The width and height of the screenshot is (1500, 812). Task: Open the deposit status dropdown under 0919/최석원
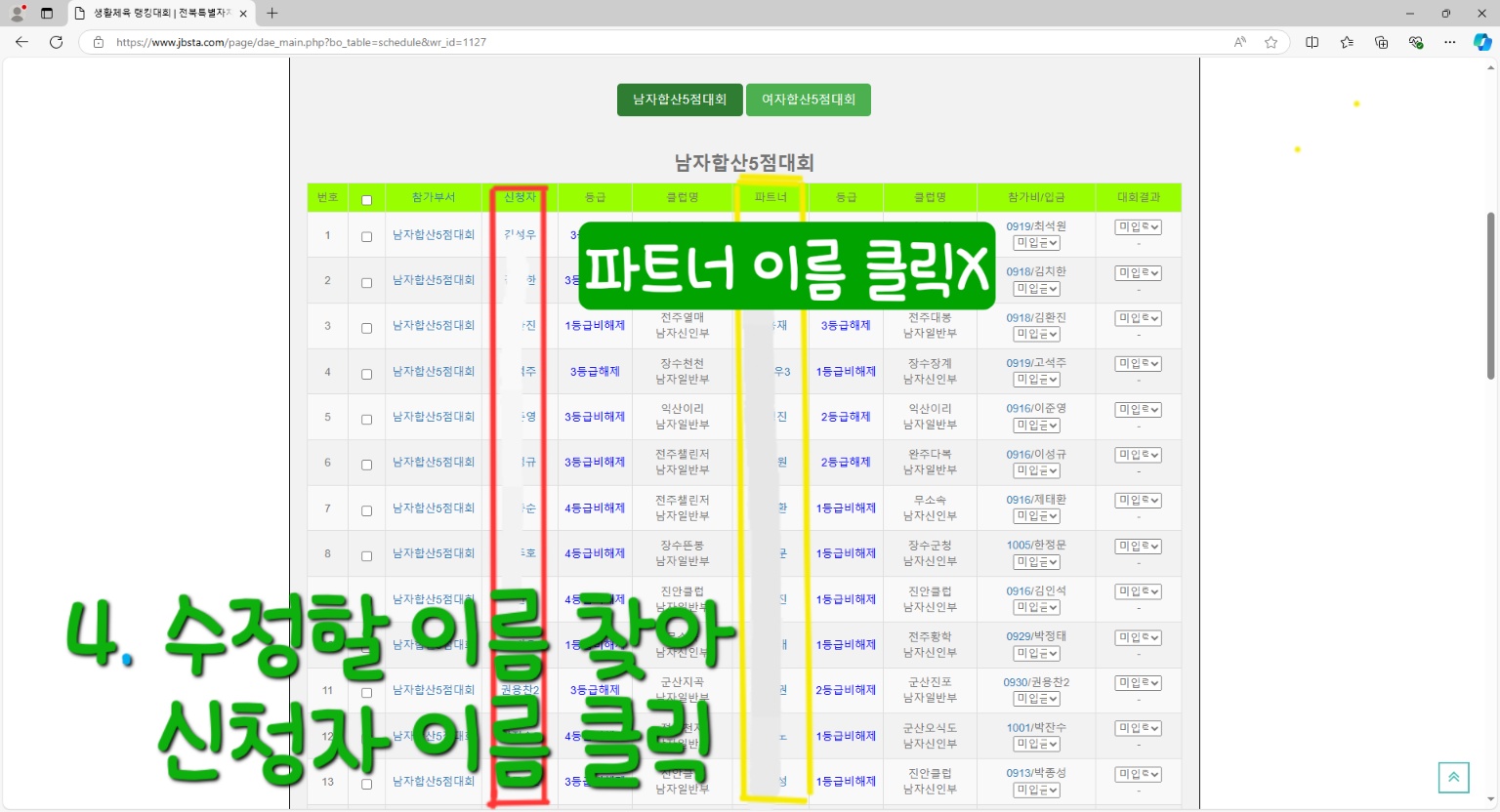click(1036, 243)
